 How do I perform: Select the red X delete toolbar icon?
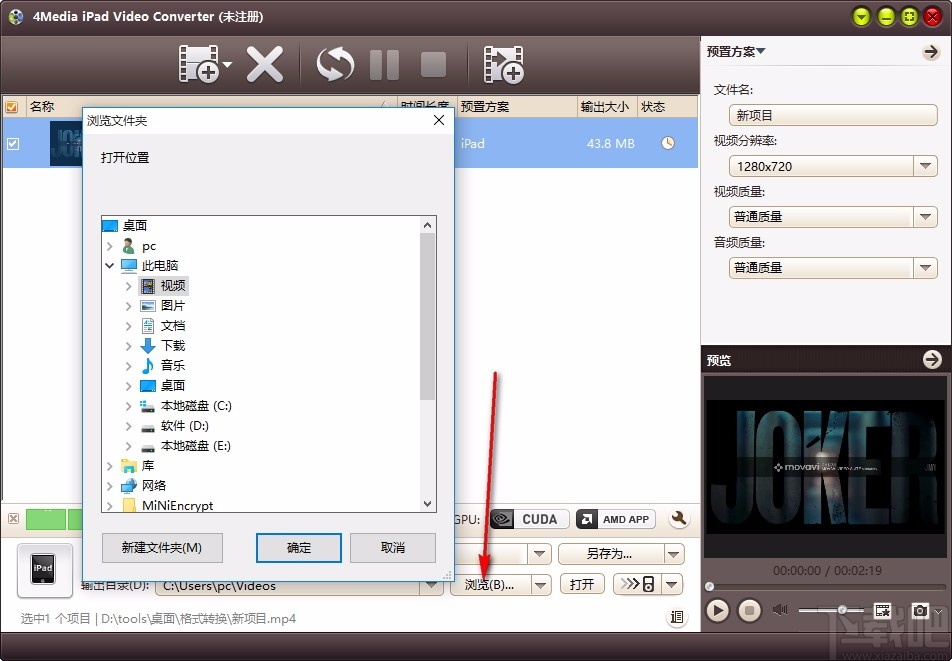click(266, 64)
